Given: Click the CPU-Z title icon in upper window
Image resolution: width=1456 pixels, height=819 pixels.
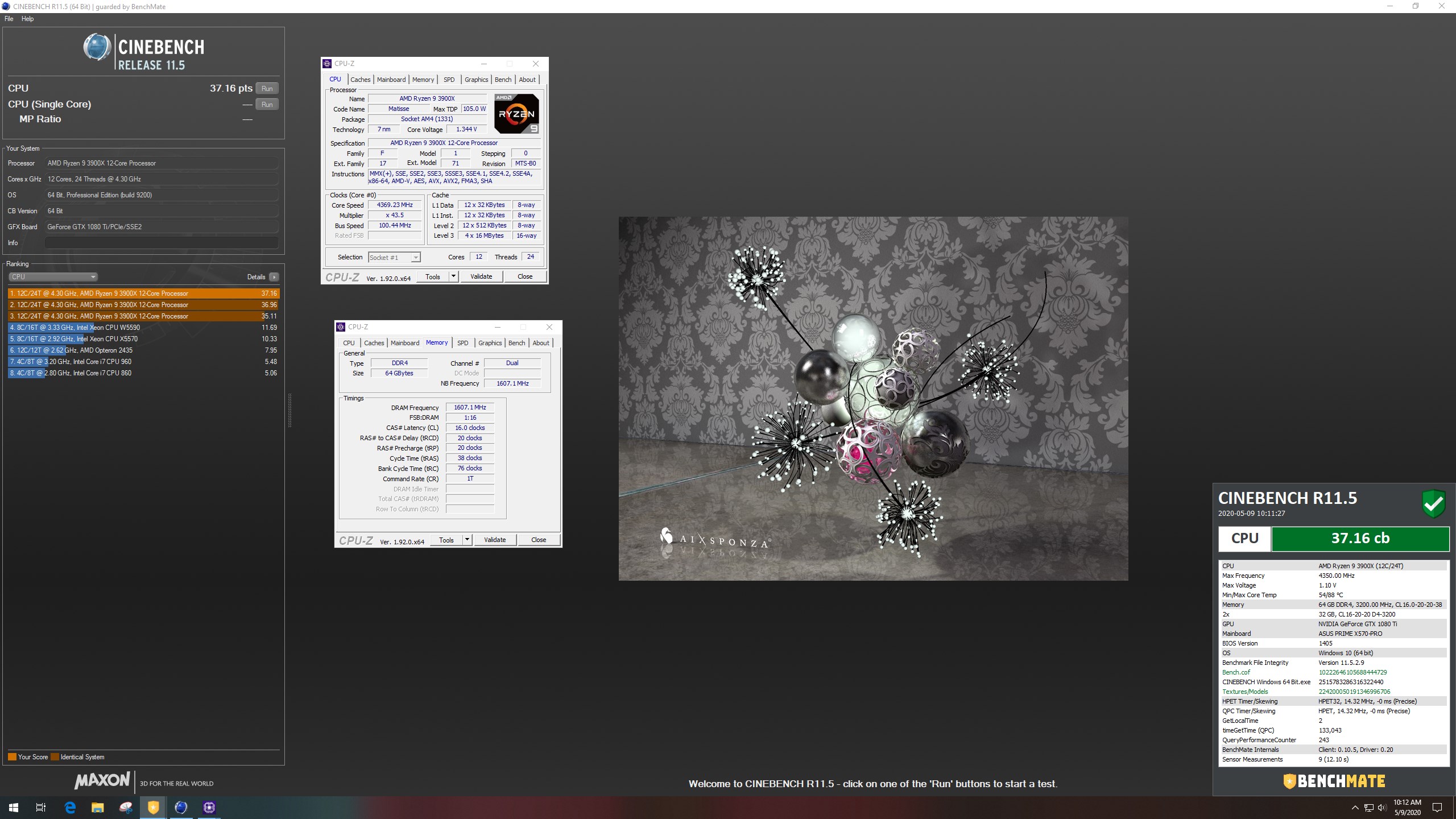Looking at the screenshot, I should pos(327,64).
